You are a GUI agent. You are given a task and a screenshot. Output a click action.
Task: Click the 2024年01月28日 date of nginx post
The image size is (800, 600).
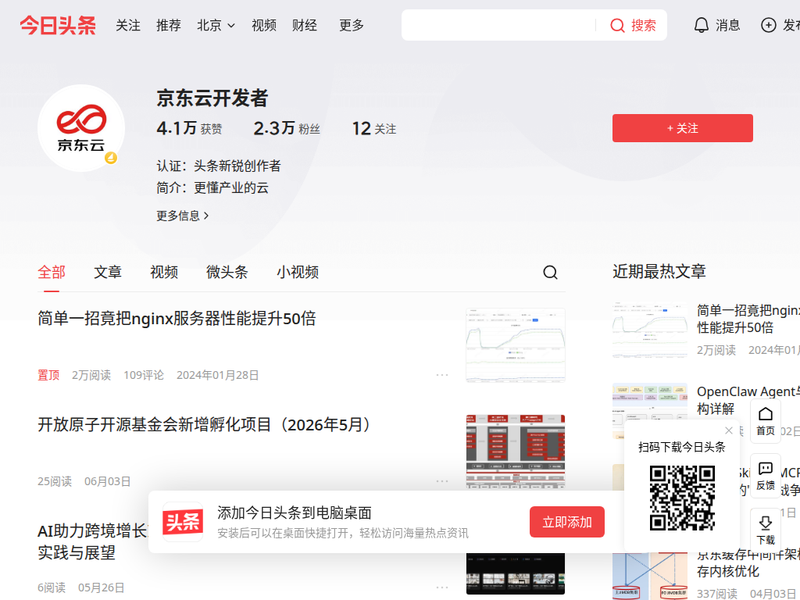pos(217,375)
